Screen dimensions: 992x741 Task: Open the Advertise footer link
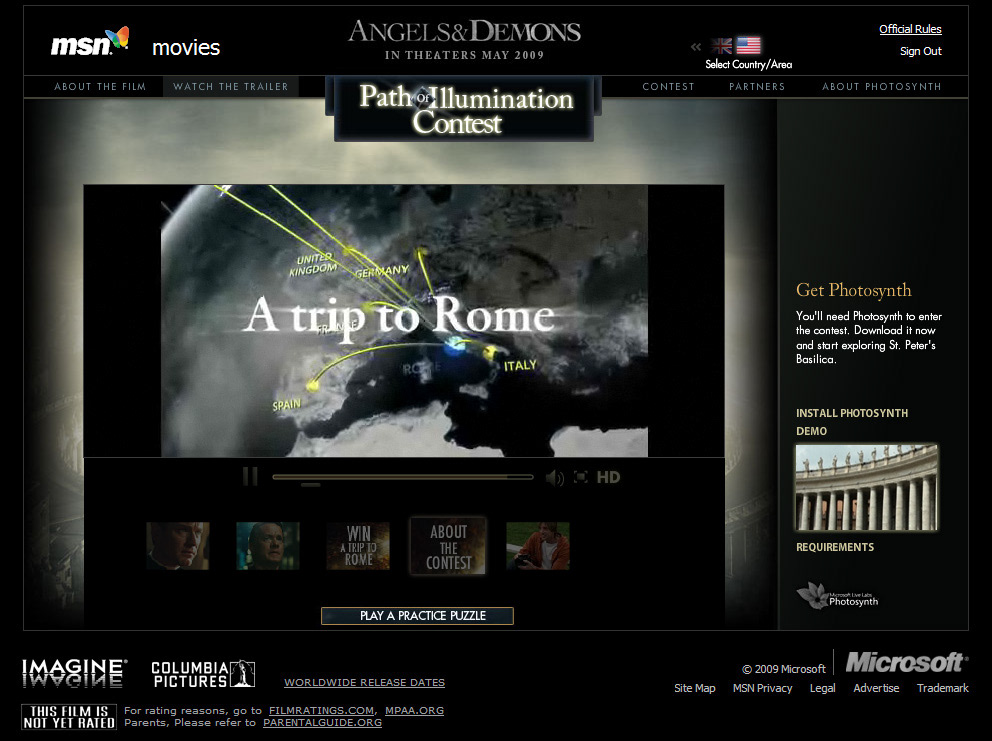[x=876, y=688]
